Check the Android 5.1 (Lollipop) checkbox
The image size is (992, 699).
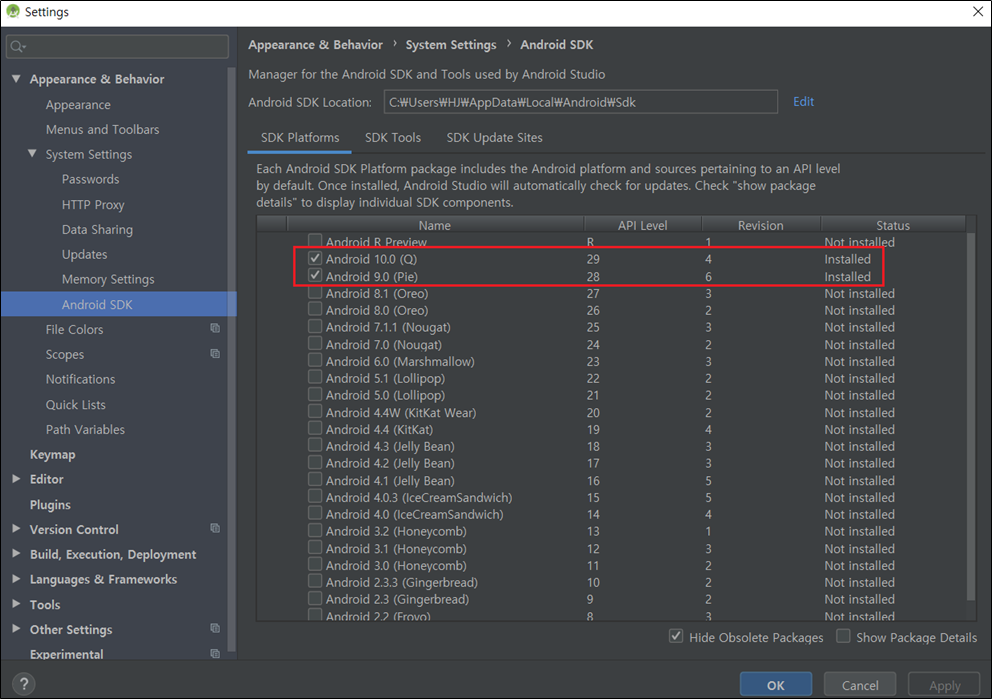tap(315, 378)
